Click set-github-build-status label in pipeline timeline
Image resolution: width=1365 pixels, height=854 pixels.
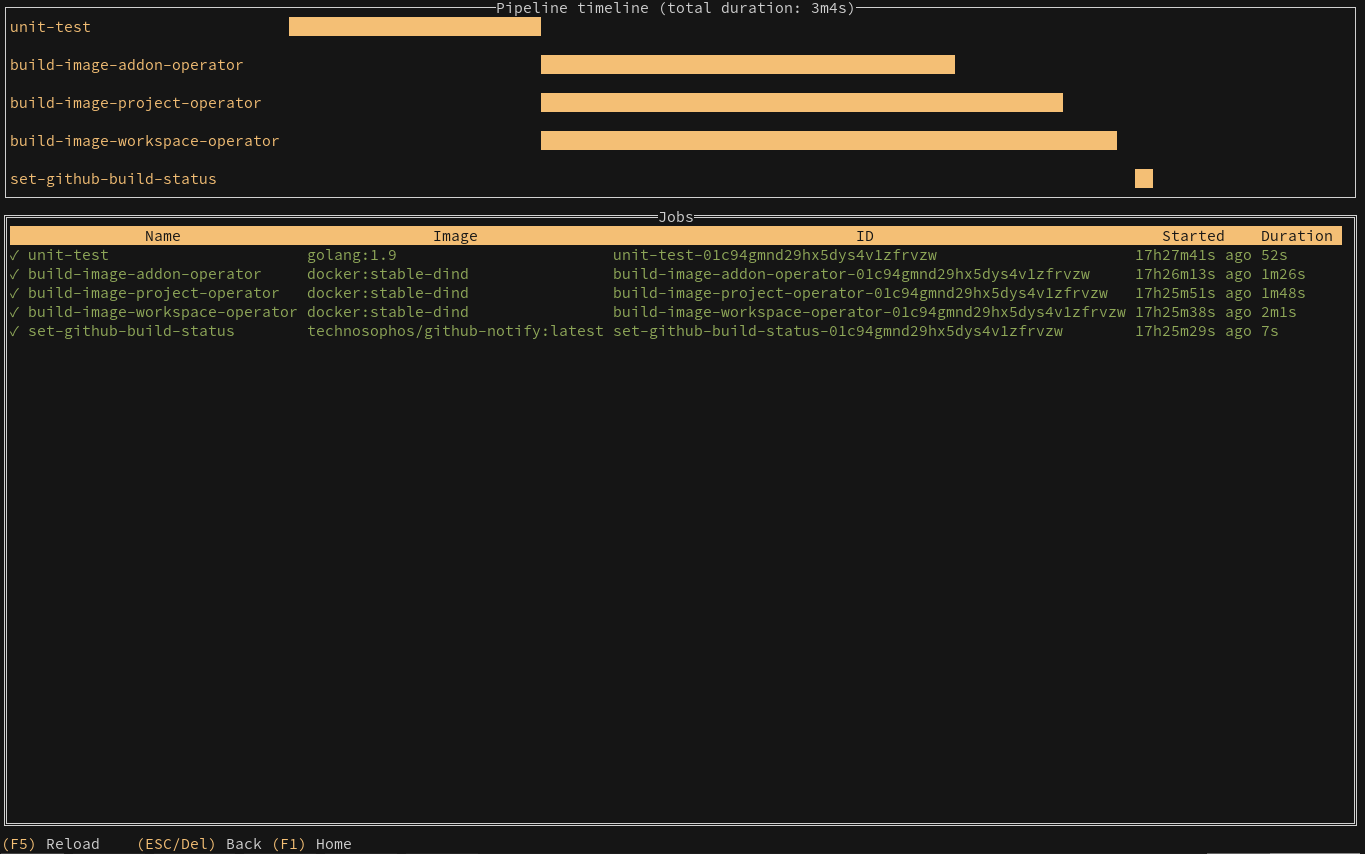[113, 179]
